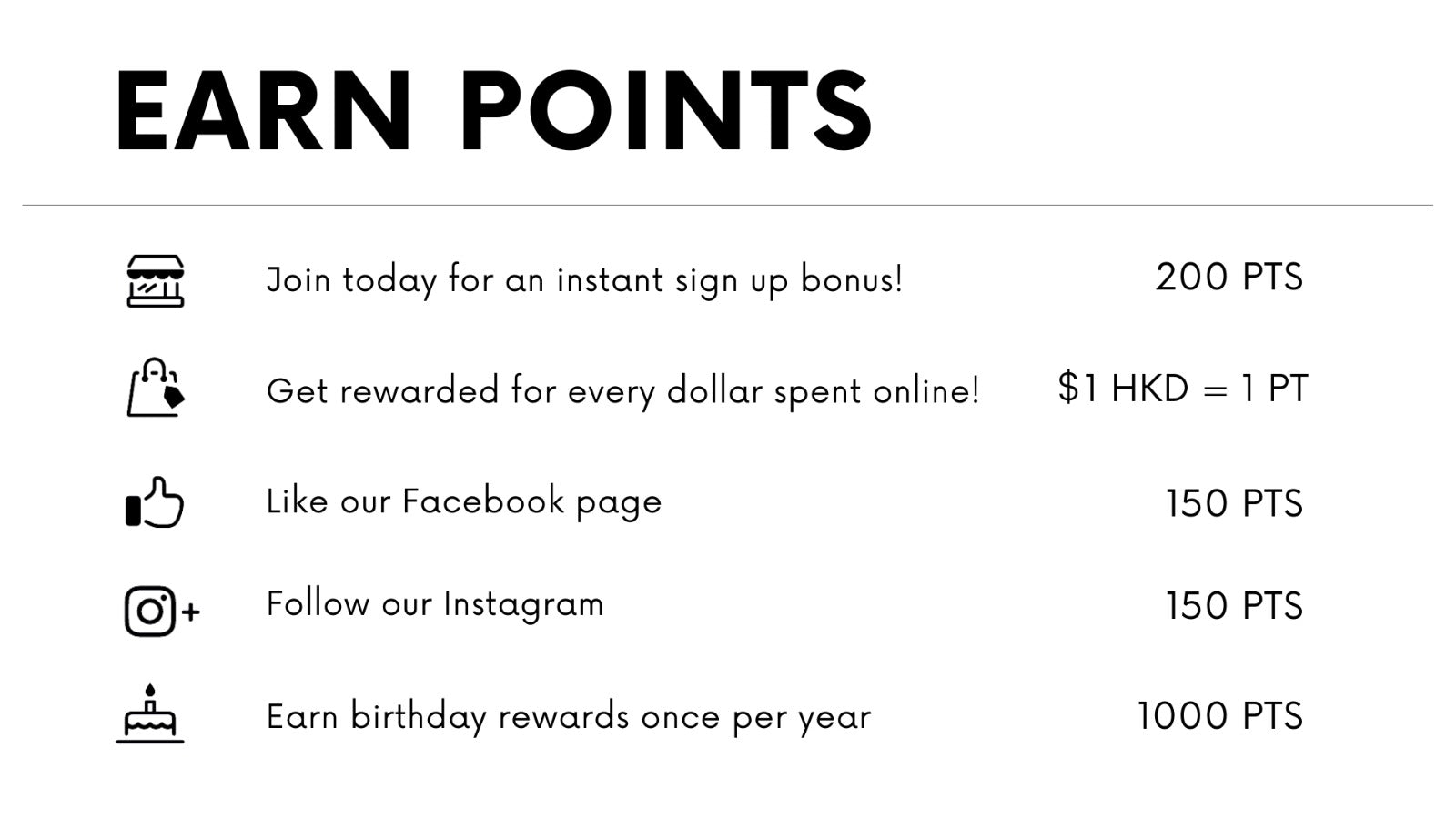Click the plus sign beside Instagram icon

point(190,612)
